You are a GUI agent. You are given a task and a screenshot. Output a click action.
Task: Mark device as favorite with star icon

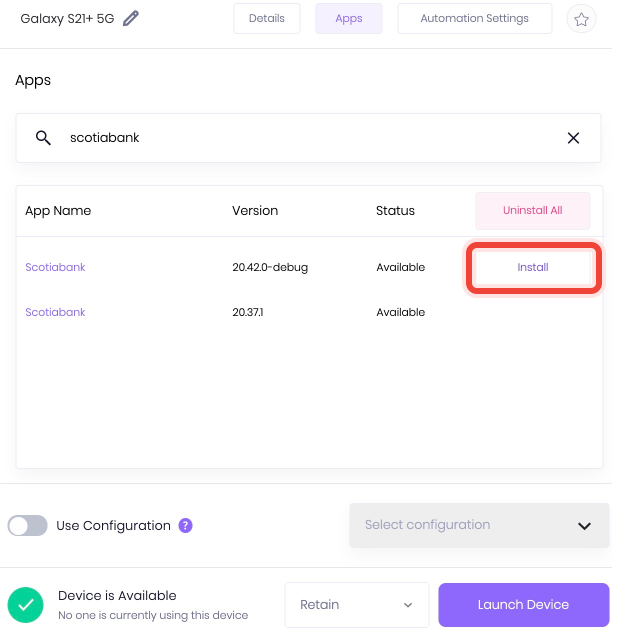[581, 19]
